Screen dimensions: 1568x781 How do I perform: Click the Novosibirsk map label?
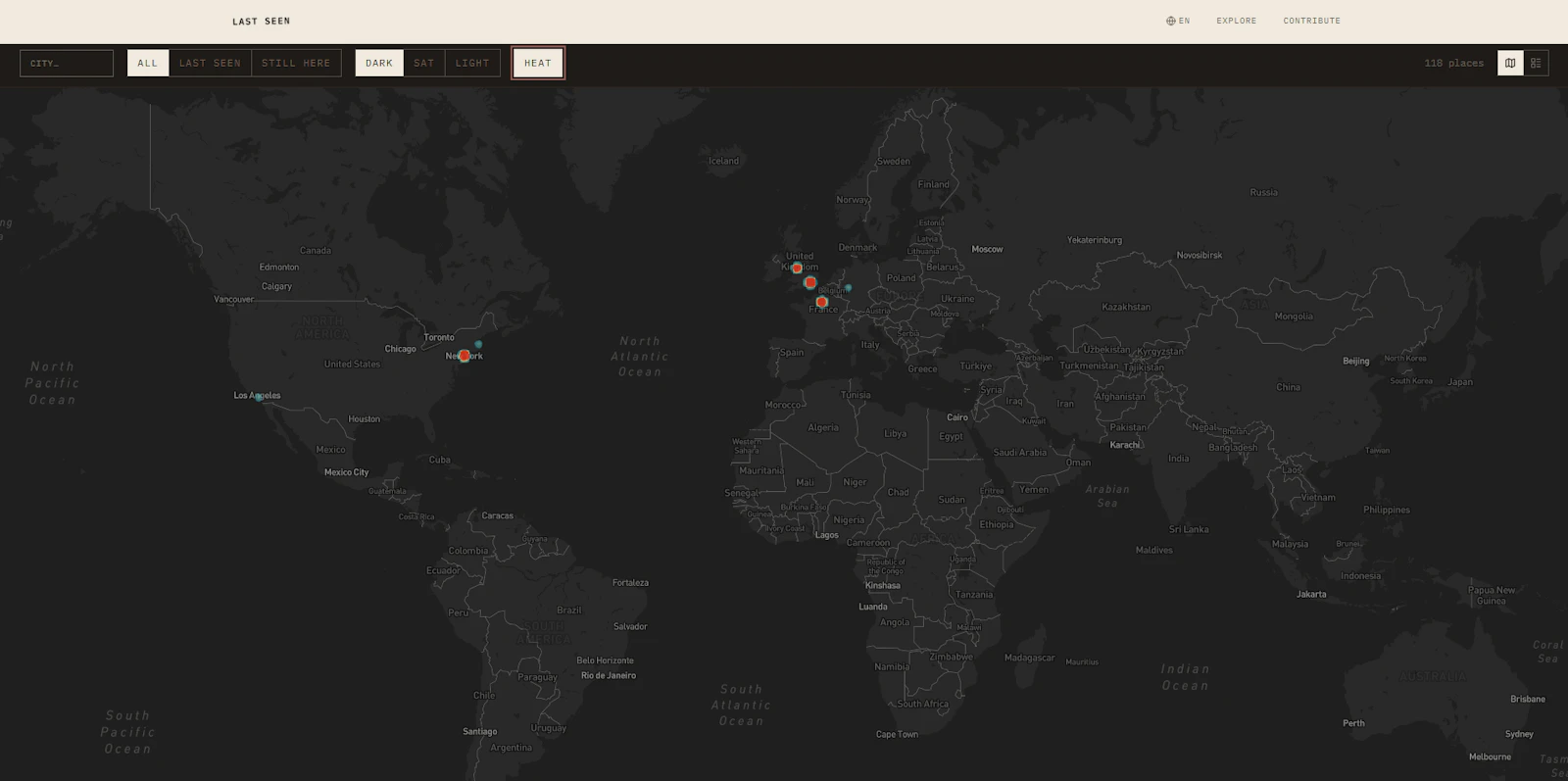pyautogui.click(x=1200, y=255)
